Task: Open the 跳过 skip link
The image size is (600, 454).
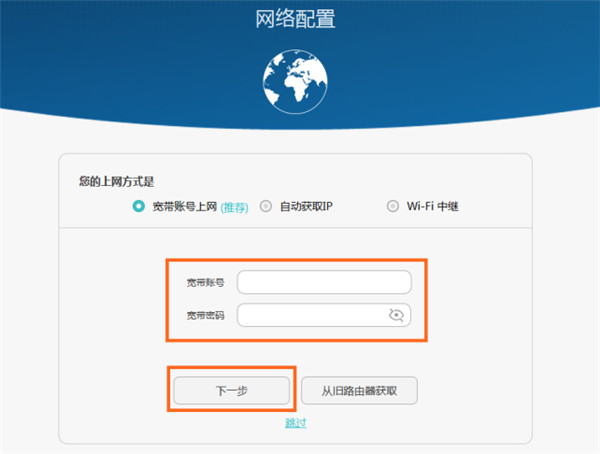Action: coord(296,423)
